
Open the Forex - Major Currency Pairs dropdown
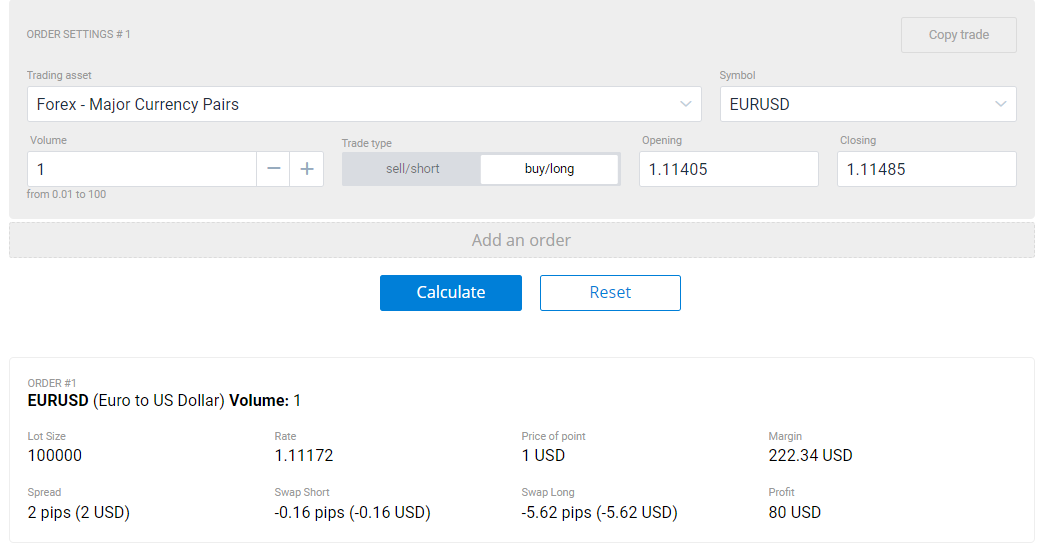click(x=350, y=104)
